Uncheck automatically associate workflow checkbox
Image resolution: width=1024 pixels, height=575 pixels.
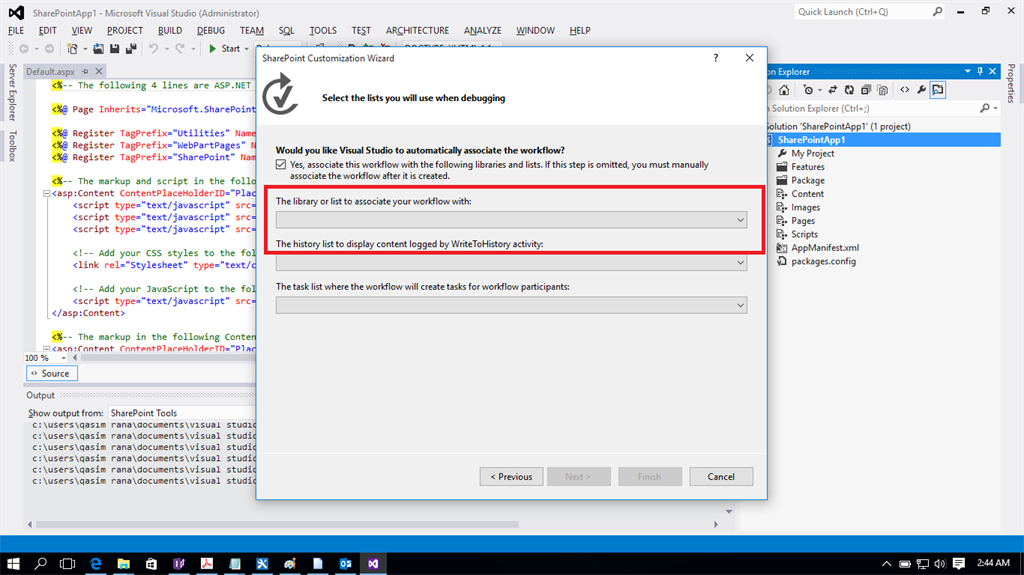click(281, 165)
